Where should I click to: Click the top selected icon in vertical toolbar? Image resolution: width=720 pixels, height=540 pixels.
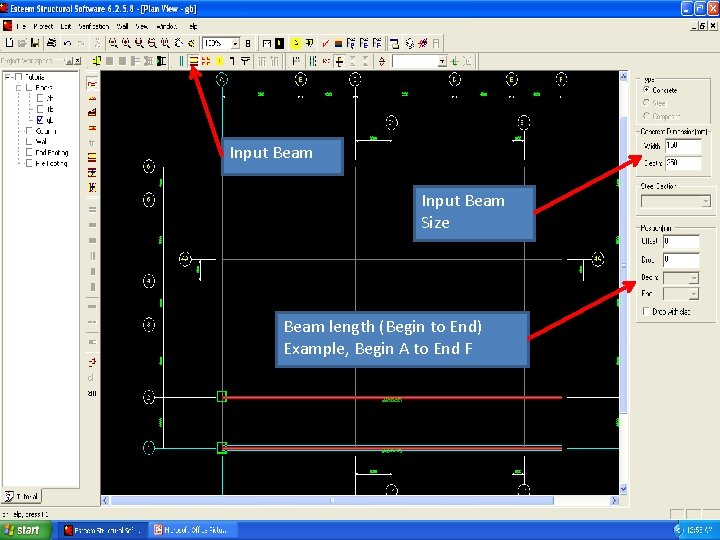click(x=92, y=84)
